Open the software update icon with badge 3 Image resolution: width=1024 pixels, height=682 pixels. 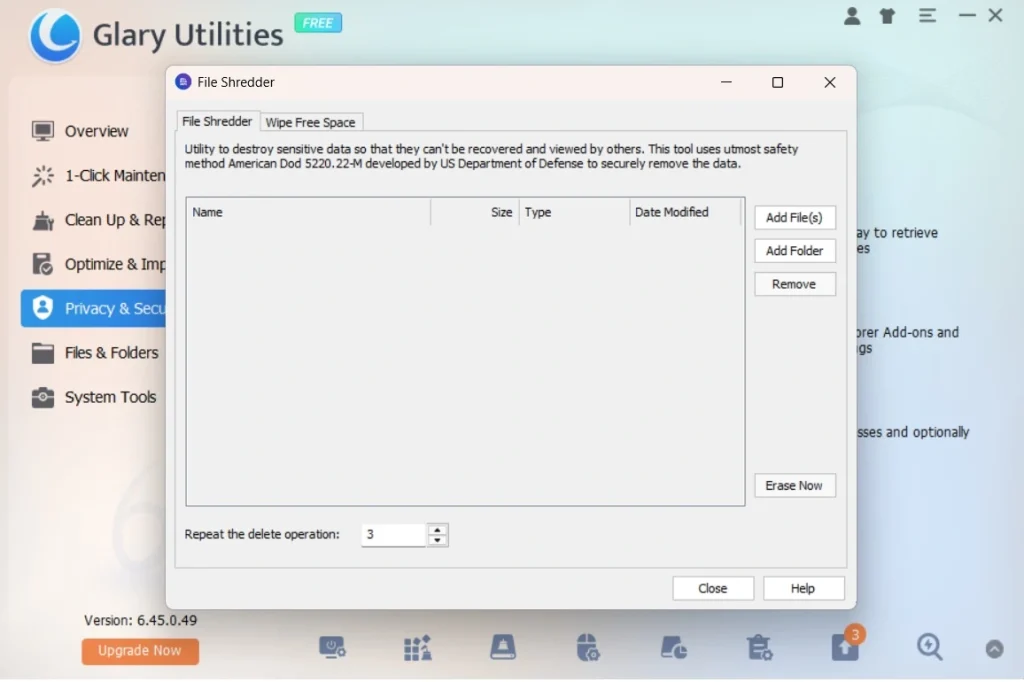pos(846,646)
